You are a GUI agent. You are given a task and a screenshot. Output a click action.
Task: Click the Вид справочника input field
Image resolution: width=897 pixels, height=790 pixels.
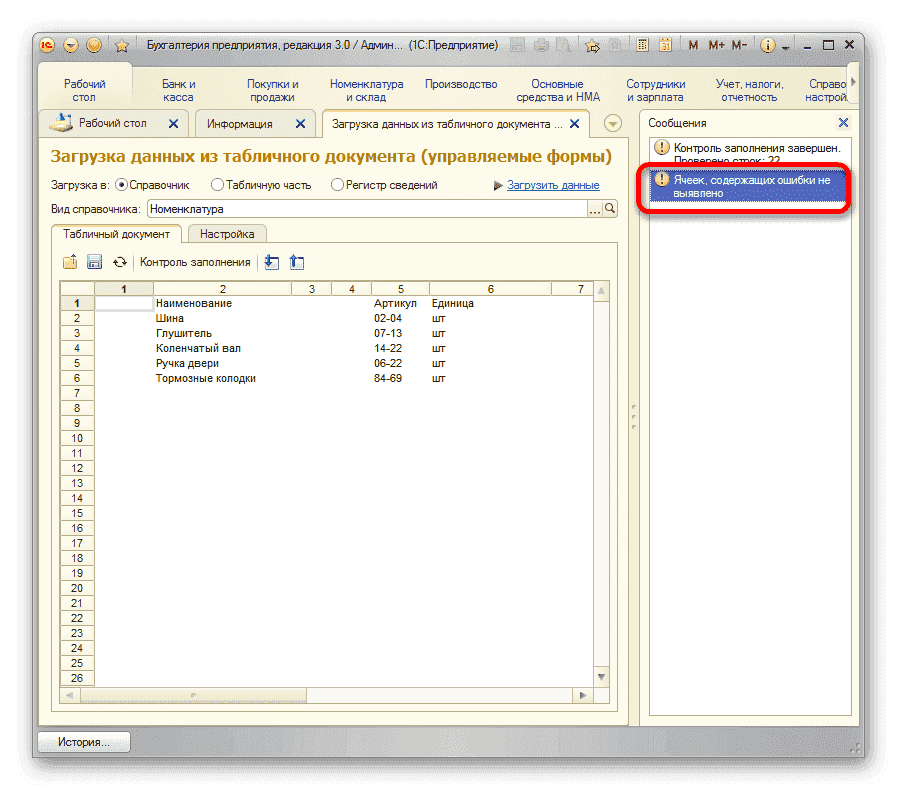(365, 209)
